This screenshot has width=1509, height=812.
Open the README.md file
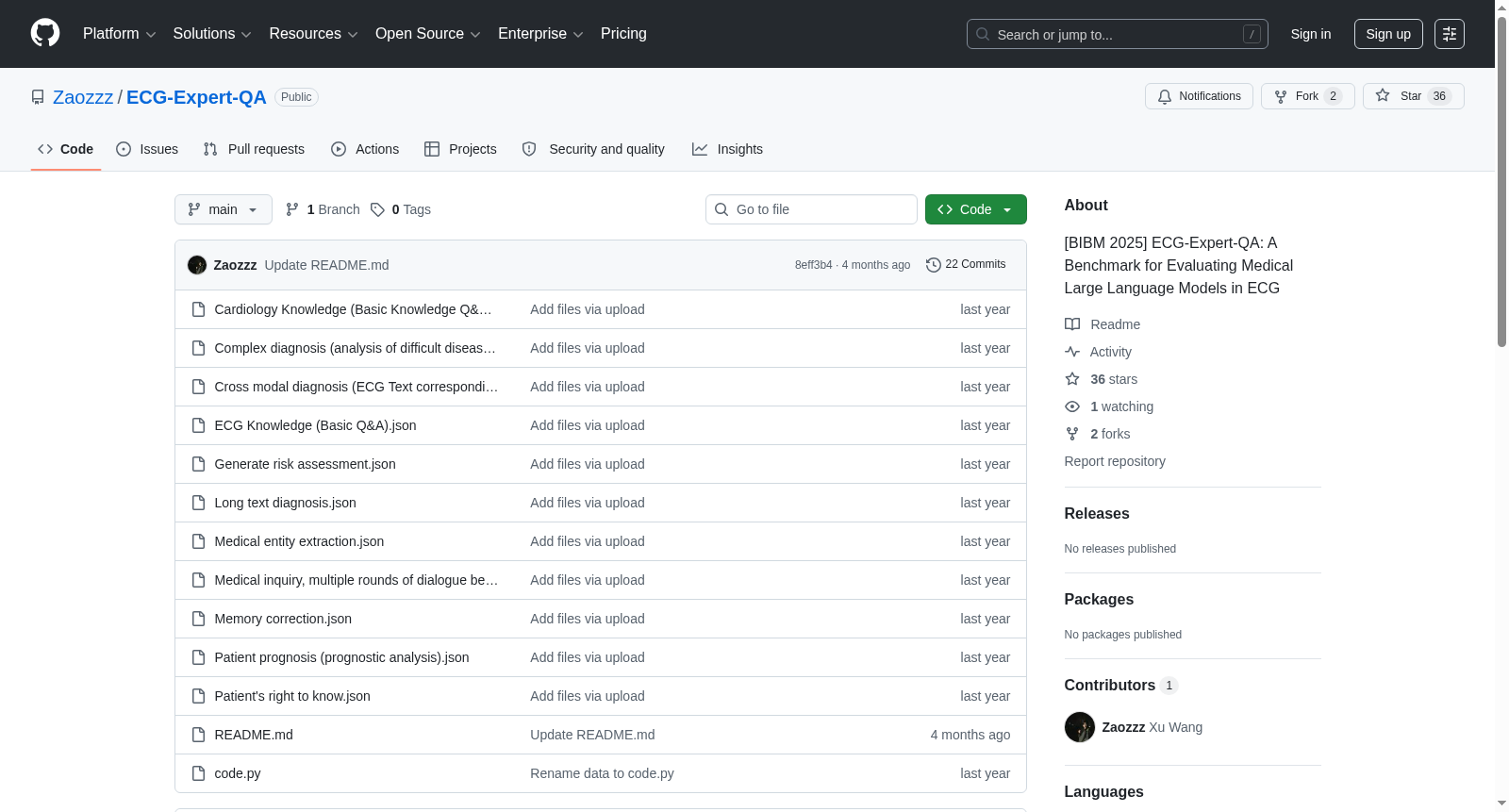click(254, 735)
